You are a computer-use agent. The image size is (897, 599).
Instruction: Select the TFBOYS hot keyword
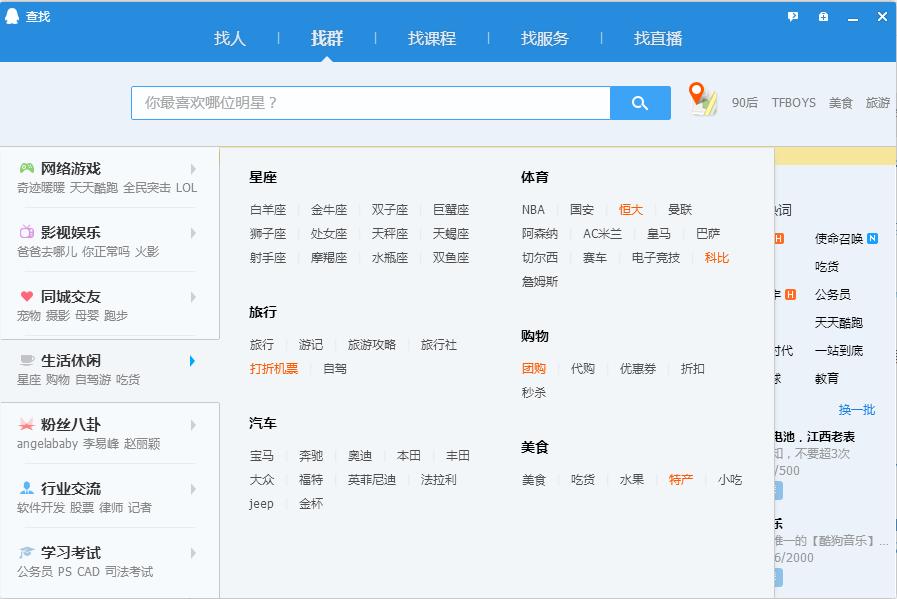[792, 103]
